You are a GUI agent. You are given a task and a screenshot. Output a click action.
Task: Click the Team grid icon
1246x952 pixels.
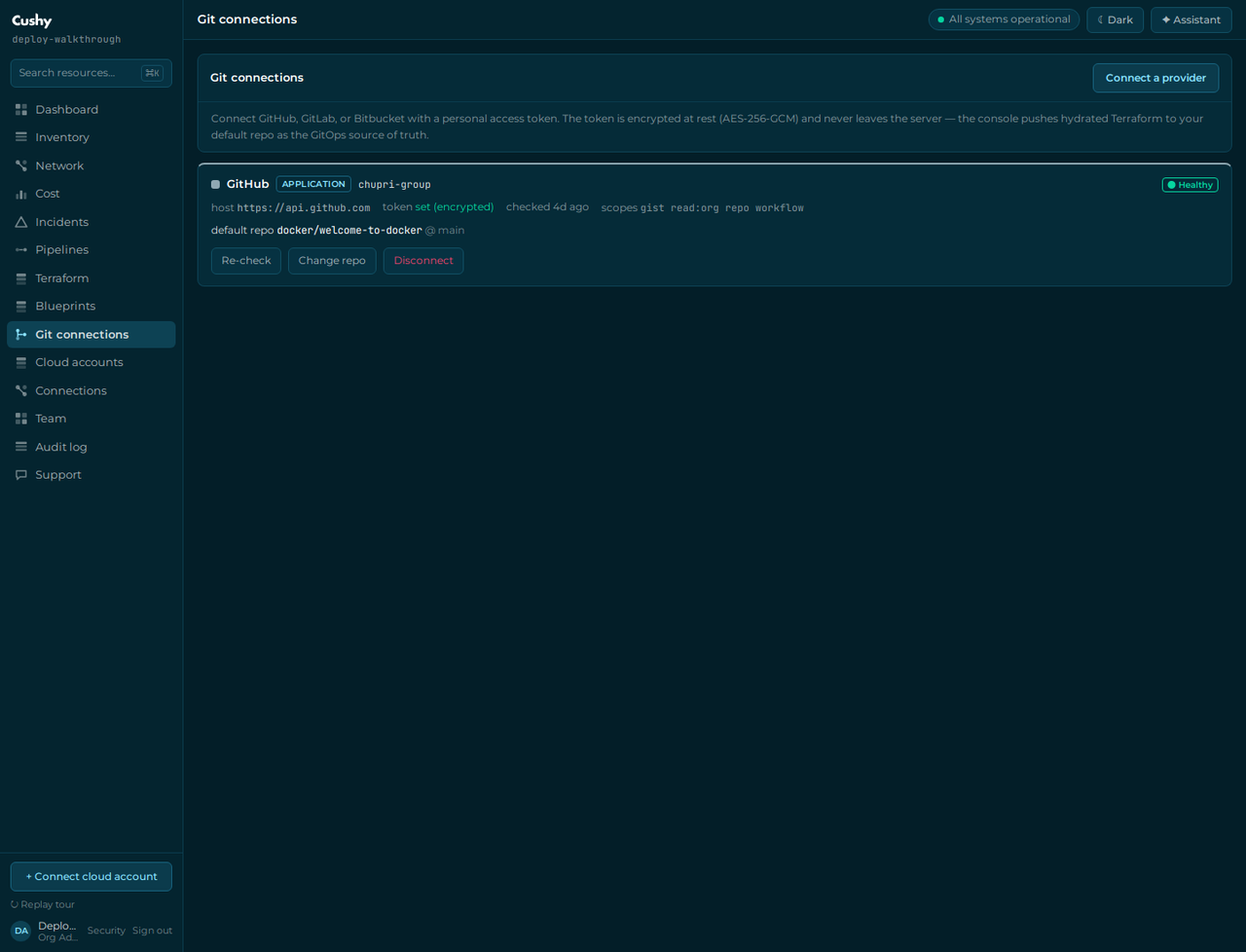(x=21, y=419)
